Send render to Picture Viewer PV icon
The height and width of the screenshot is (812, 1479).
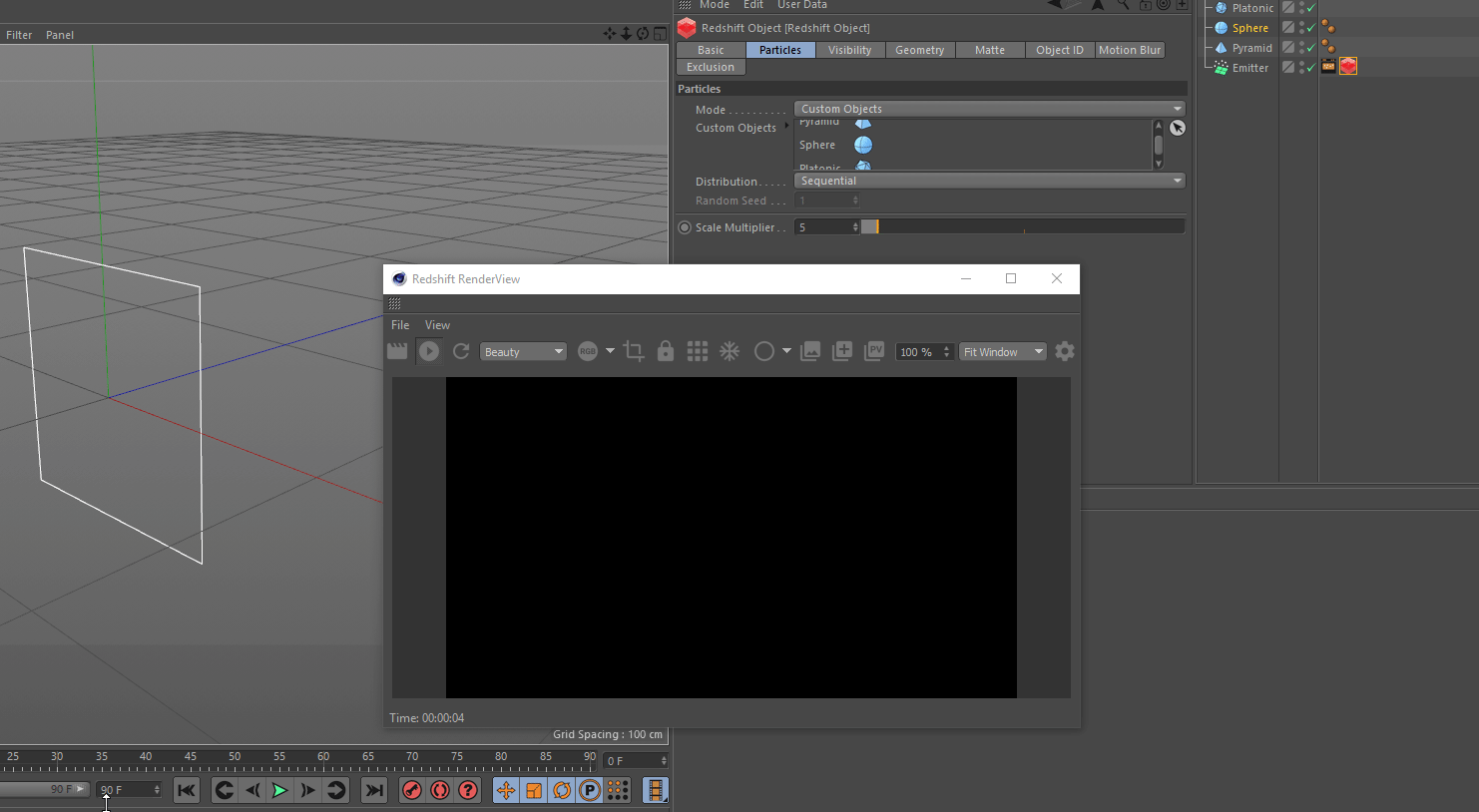pos(874,351)
